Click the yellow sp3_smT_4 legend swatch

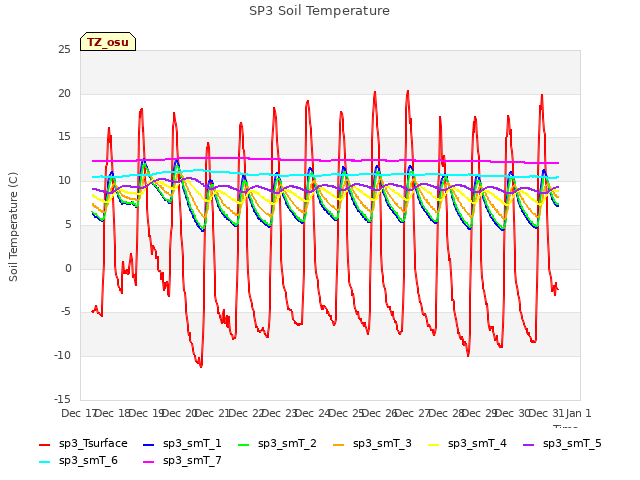click(433, 444)
